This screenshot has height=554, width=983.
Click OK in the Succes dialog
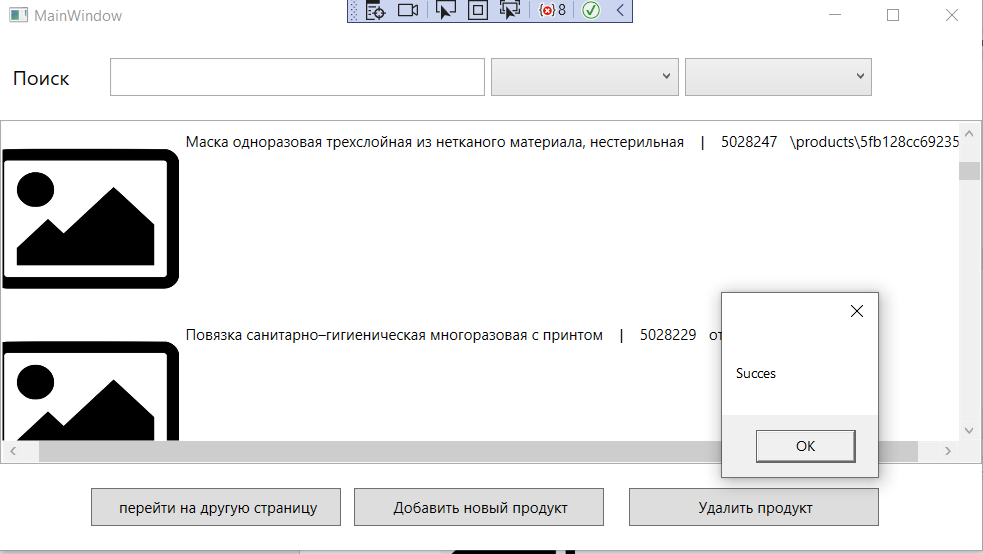(806, 446)
